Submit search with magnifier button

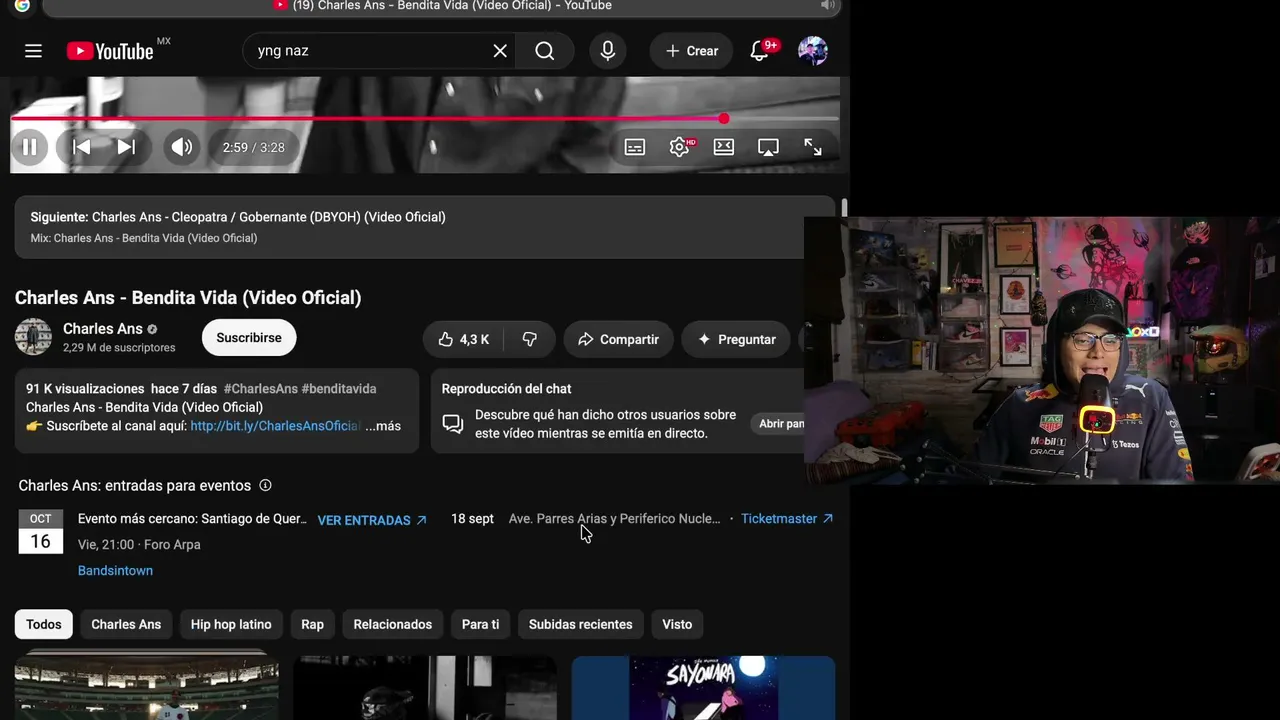click(x=544, y=51)
